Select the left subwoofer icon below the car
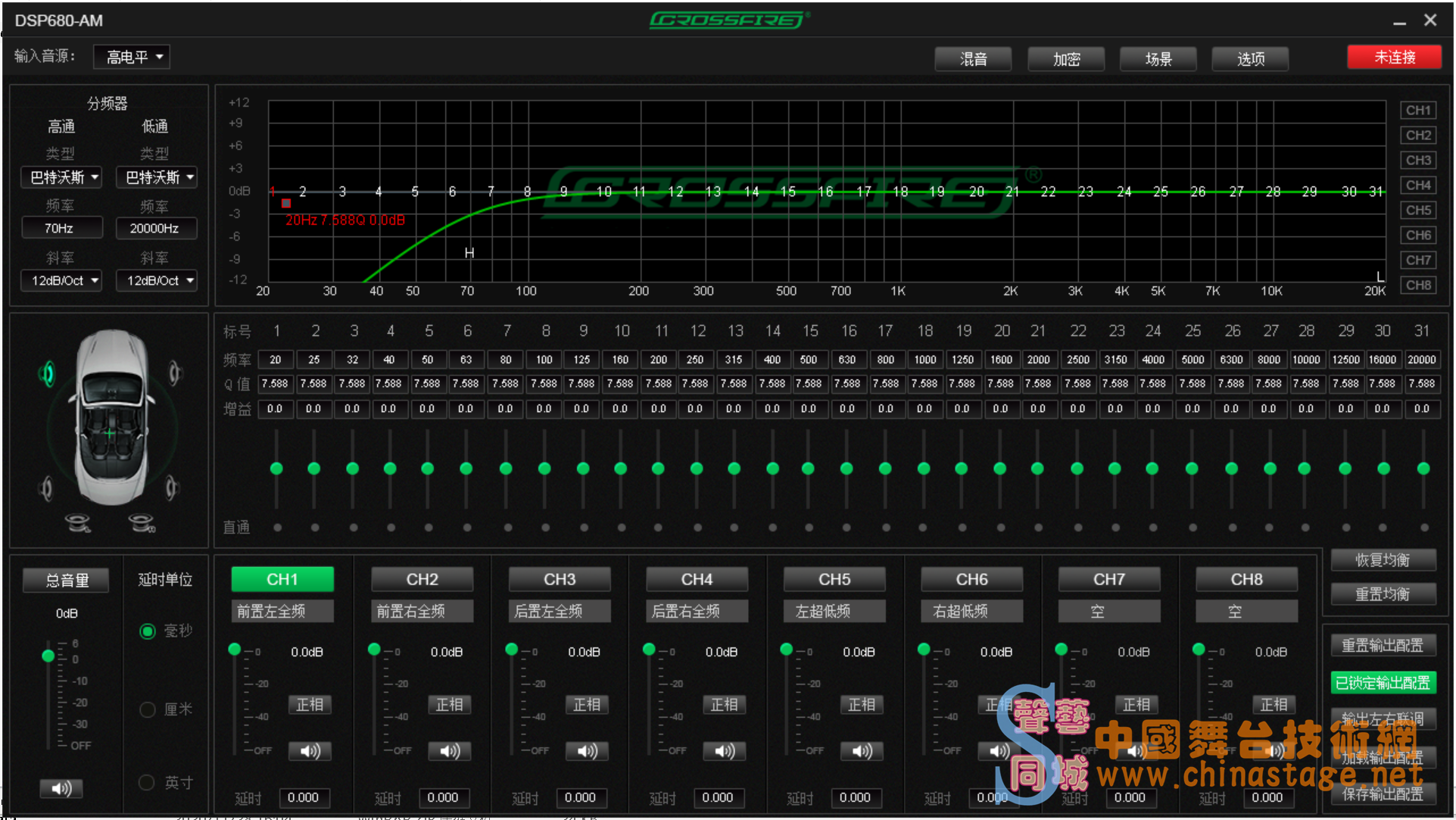 [x=77, y=522]
